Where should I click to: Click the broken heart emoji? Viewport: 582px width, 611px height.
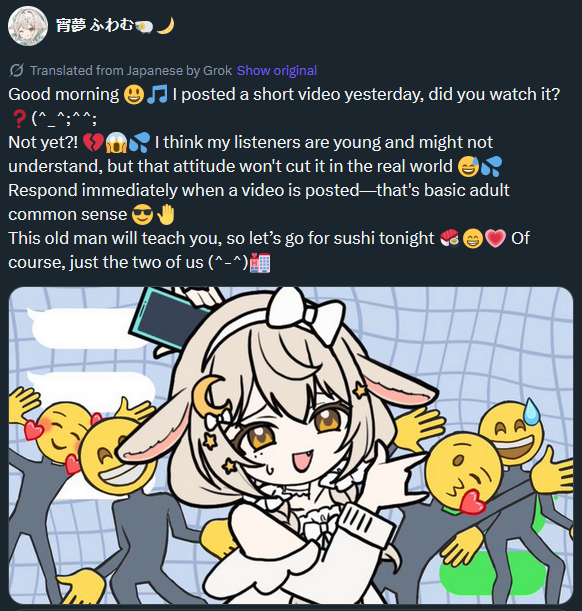(93, 142)
